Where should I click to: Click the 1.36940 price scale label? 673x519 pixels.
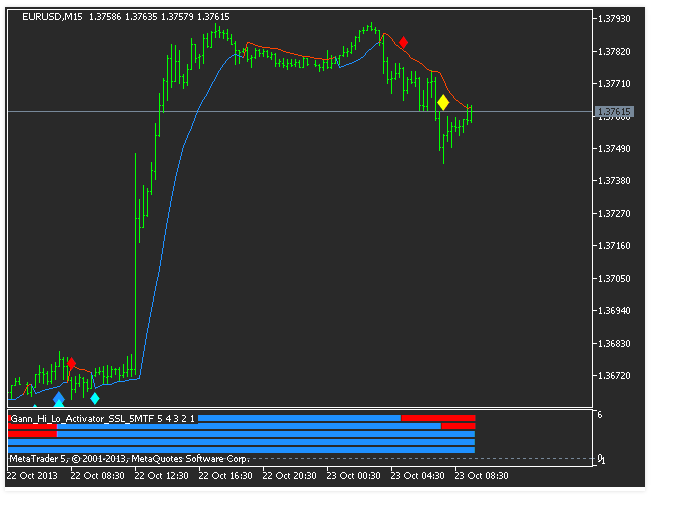click(614, 310)
